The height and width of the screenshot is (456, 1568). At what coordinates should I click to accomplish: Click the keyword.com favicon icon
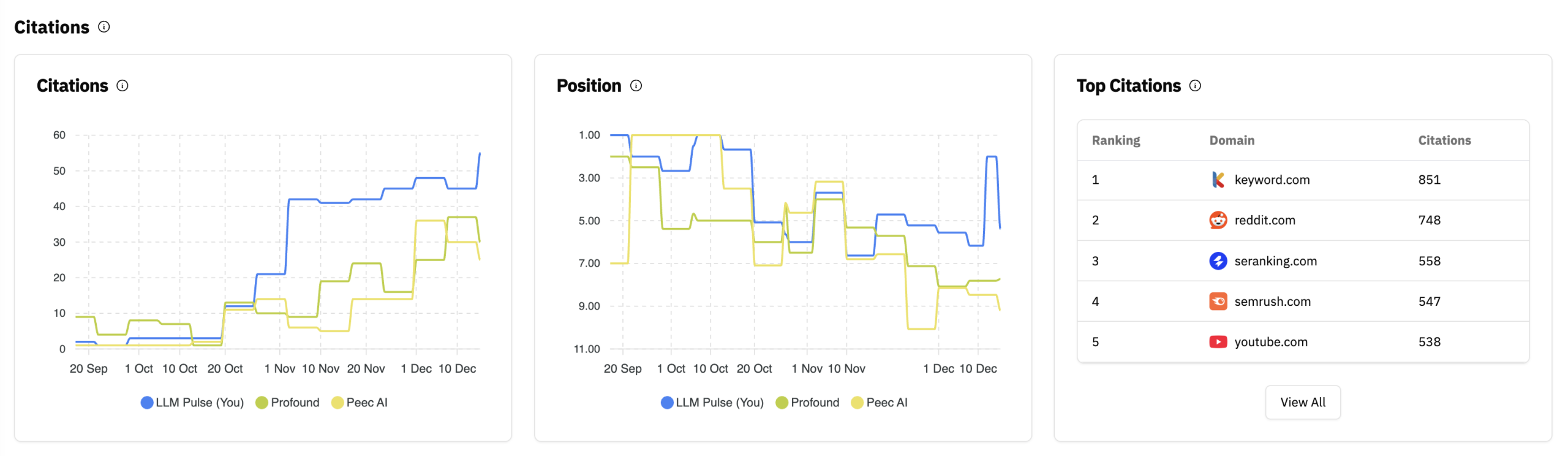(x=1218, y=180)
